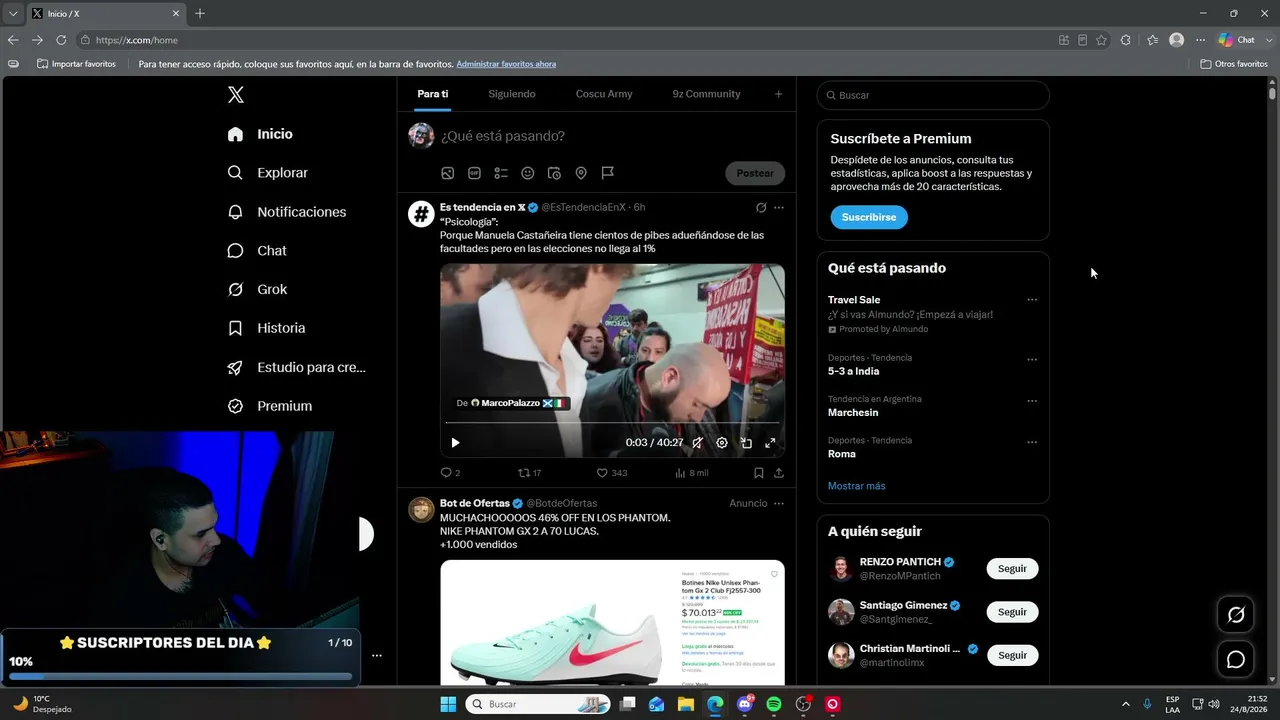Switch to the Para ti tab
1280x720 pixels.
433,94
